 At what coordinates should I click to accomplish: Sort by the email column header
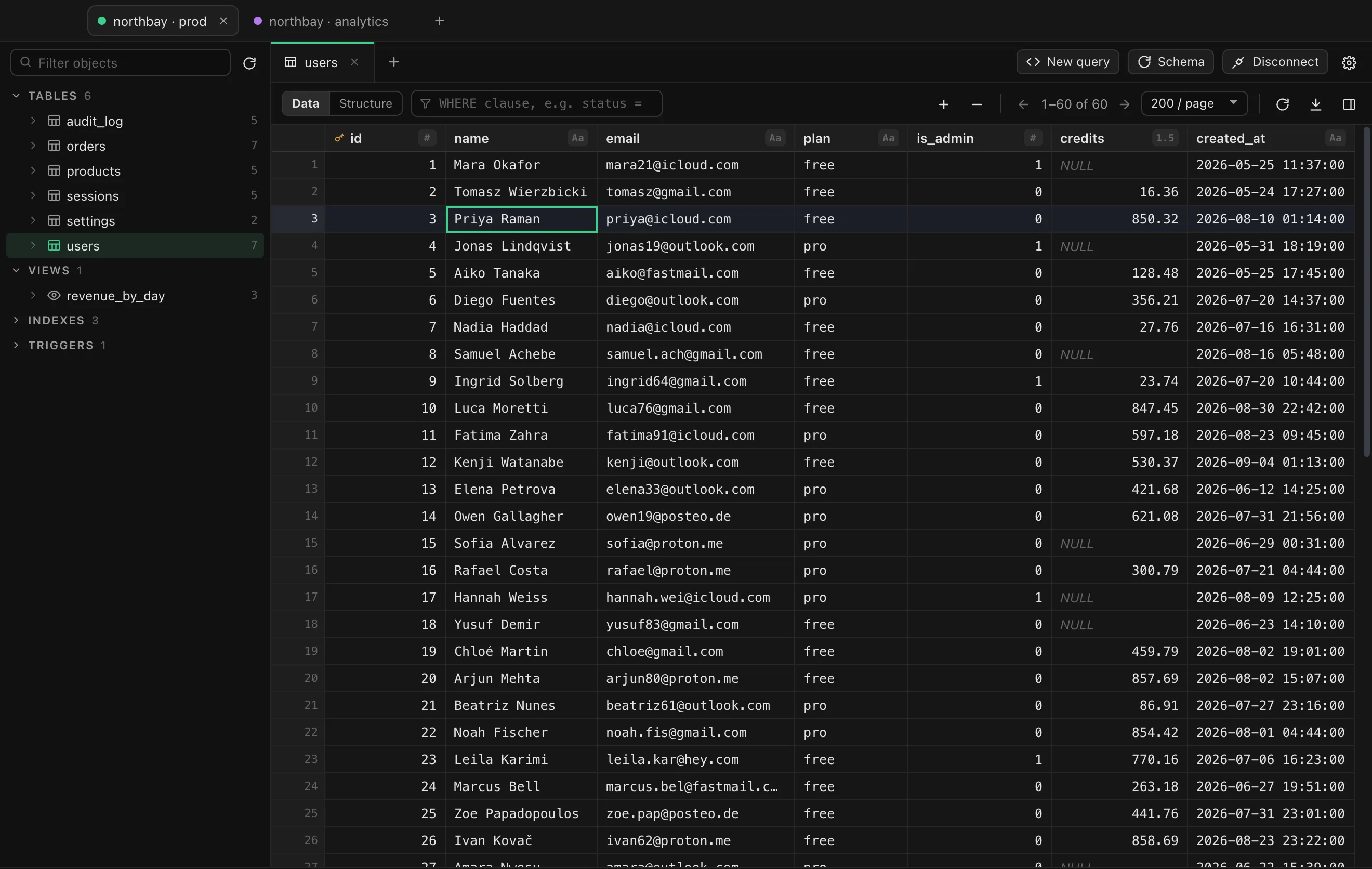623,138
